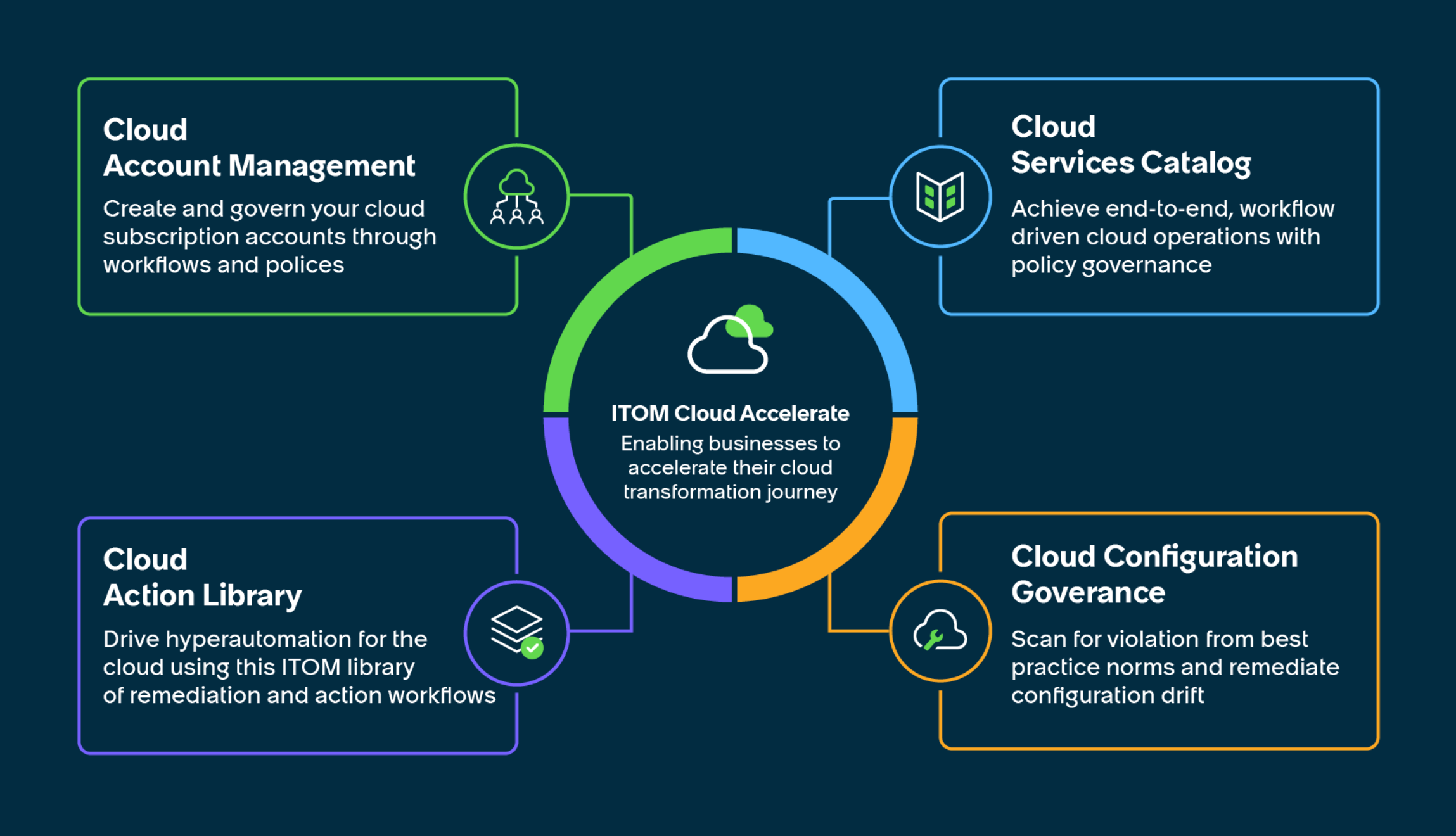Viewport: 1456px width, 836px height.
Task: Select the 'Cloud Configuration Goverance' heading
Action: pyautogui.click(x=1154, y=574)
